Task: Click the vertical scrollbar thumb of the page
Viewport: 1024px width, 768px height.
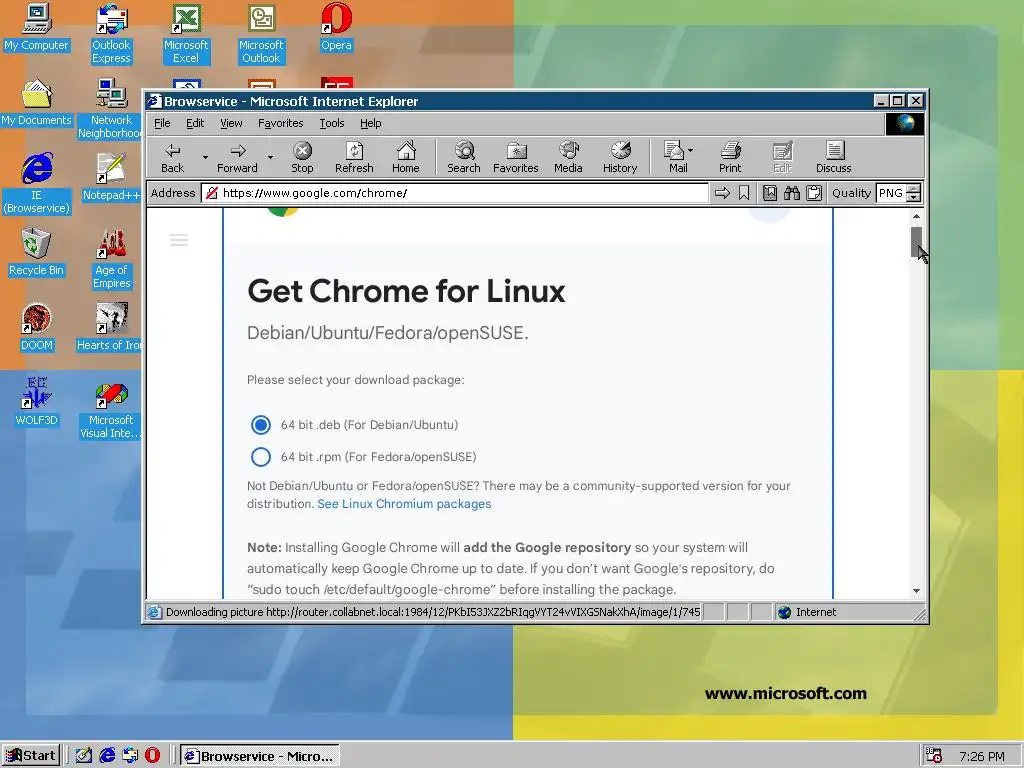Action: (916, 242)
